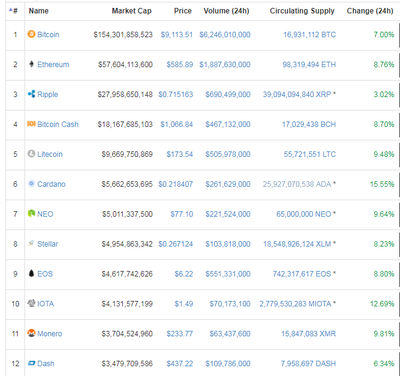Click Ethereum volume $1,887,630,000

(225, 64)
